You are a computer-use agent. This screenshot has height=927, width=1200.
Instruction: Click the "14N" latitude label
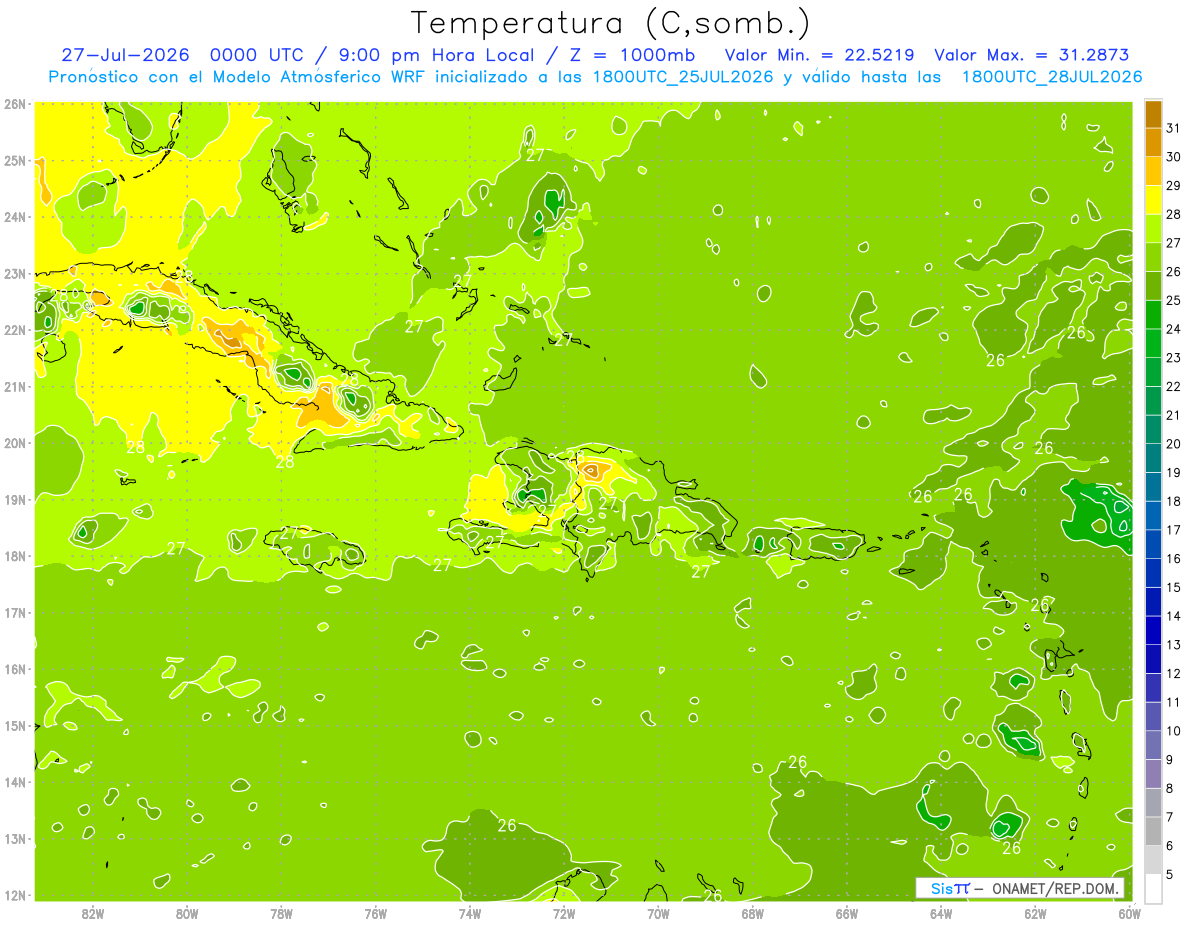[15, 782]
